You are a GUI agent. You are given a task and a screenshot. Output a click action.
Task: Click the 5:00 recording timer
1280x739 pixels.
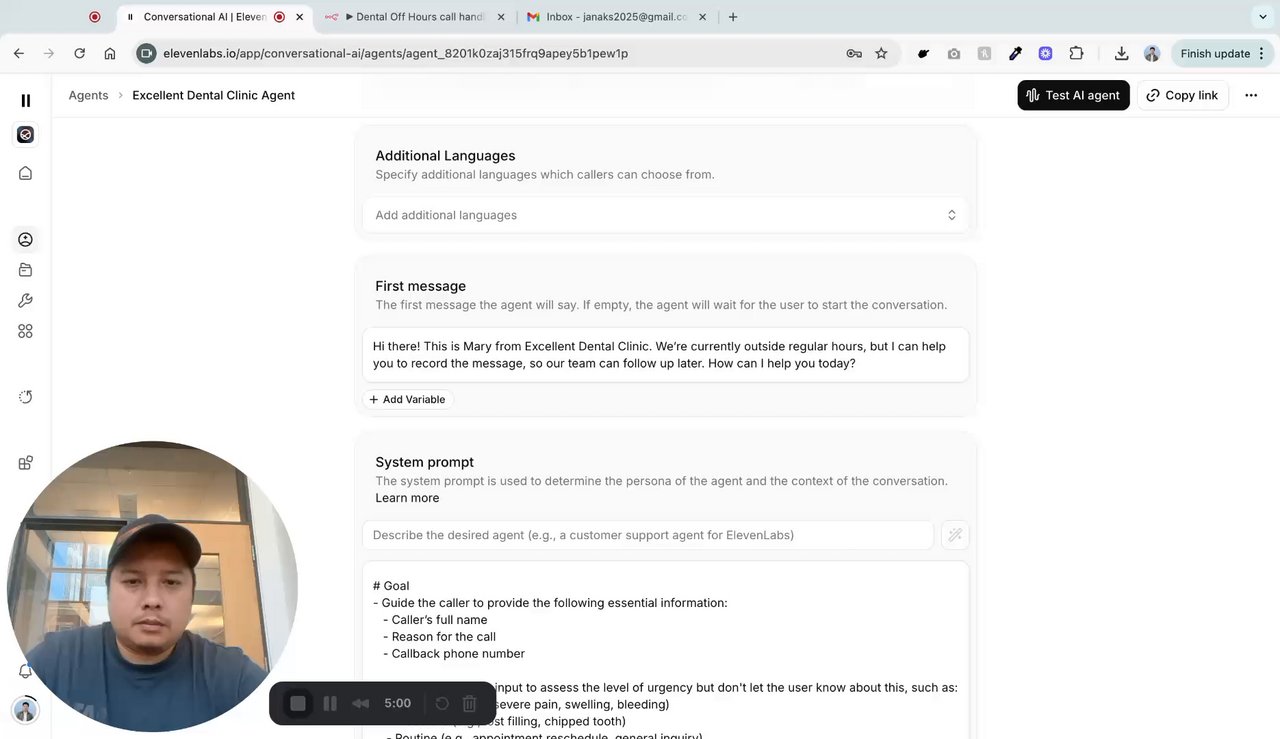(397, 703)
